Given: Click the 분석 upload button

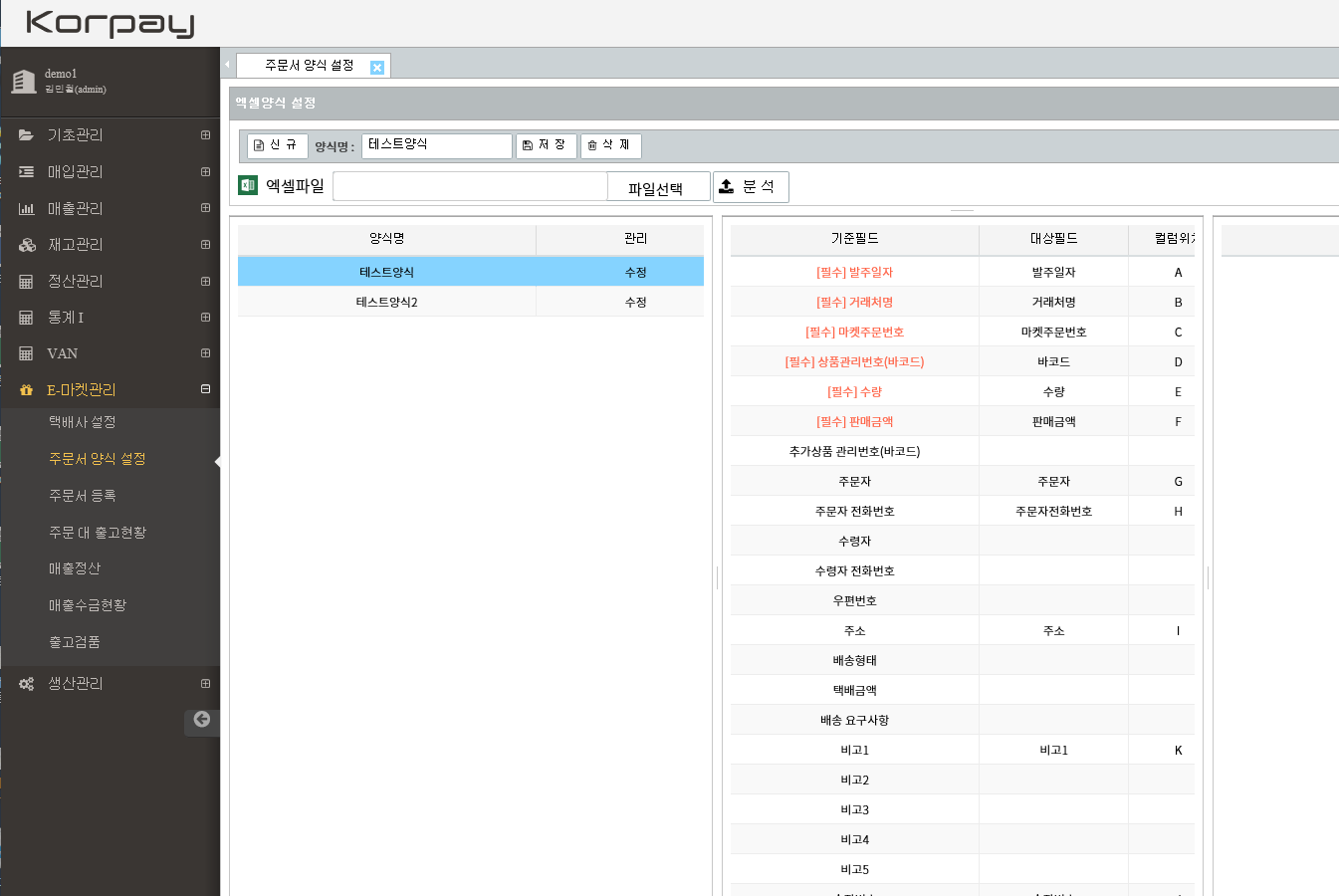Looking at the screenshot, I should click(751, 186).
